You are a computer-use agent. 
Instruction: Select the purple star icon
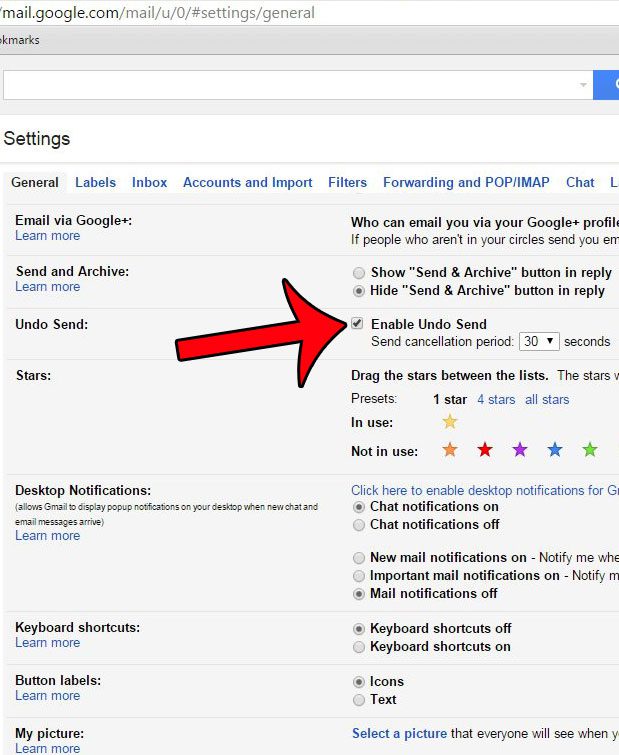pos(520,450)
